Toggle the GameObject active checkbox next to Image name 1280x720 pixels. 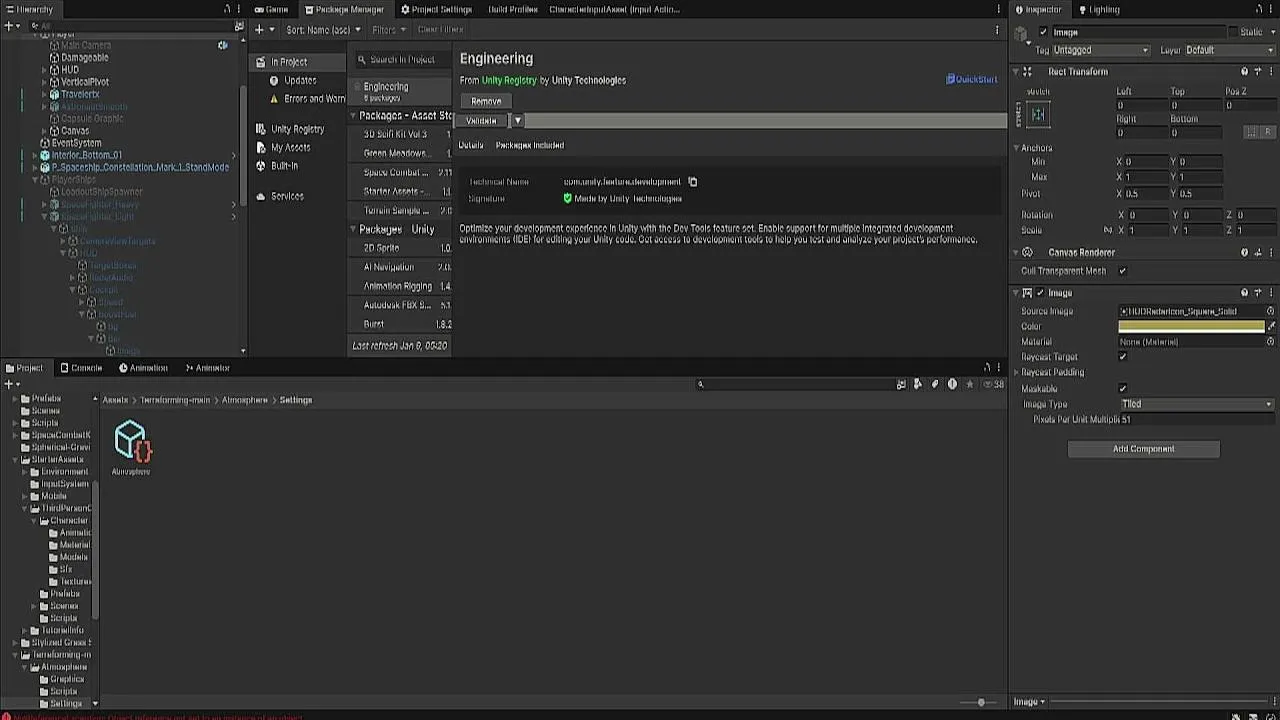pyautogui.click(x=1043, y=32)
